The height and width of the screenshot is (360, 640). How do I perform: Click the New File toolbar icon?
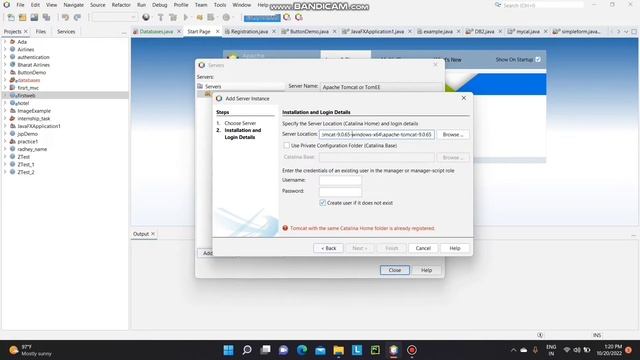(x=11, y=18)
